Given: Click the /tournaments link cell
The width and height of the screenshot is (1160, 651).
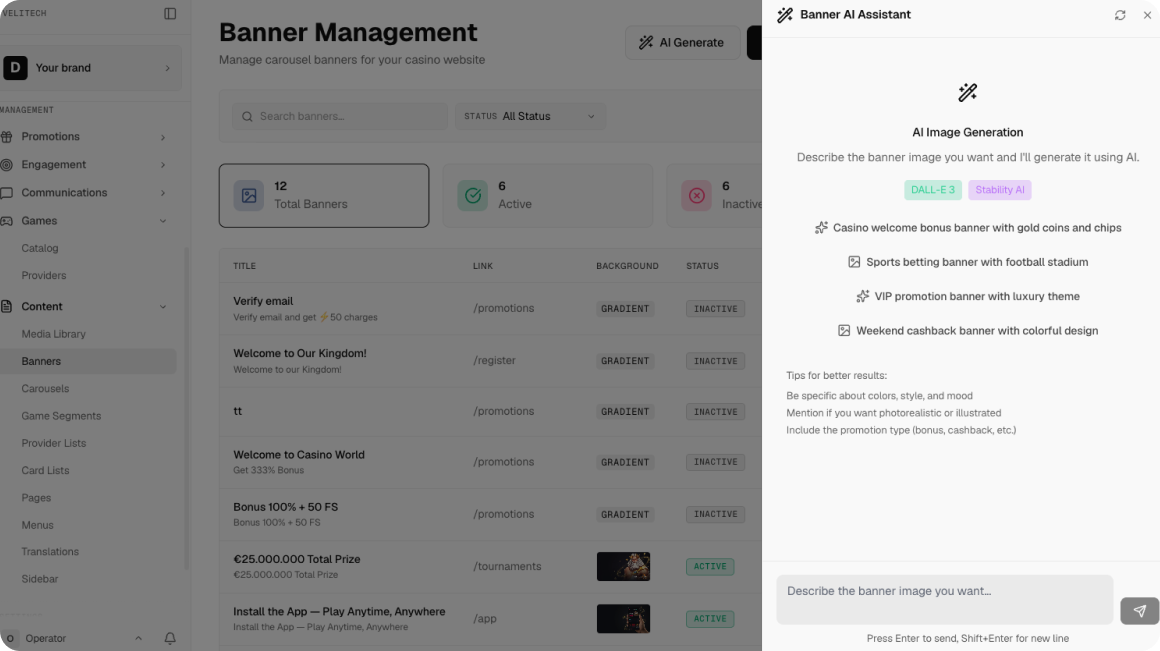Looking at the screenshot, I should coord(508,567).
